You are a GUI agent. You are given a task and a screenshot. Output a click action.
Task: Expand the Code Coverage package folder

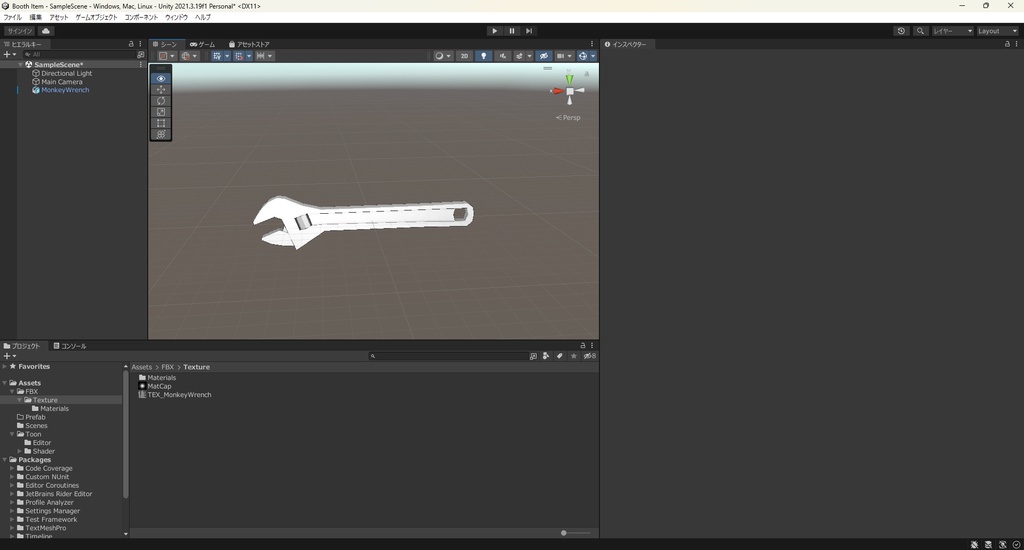(12, 468)
